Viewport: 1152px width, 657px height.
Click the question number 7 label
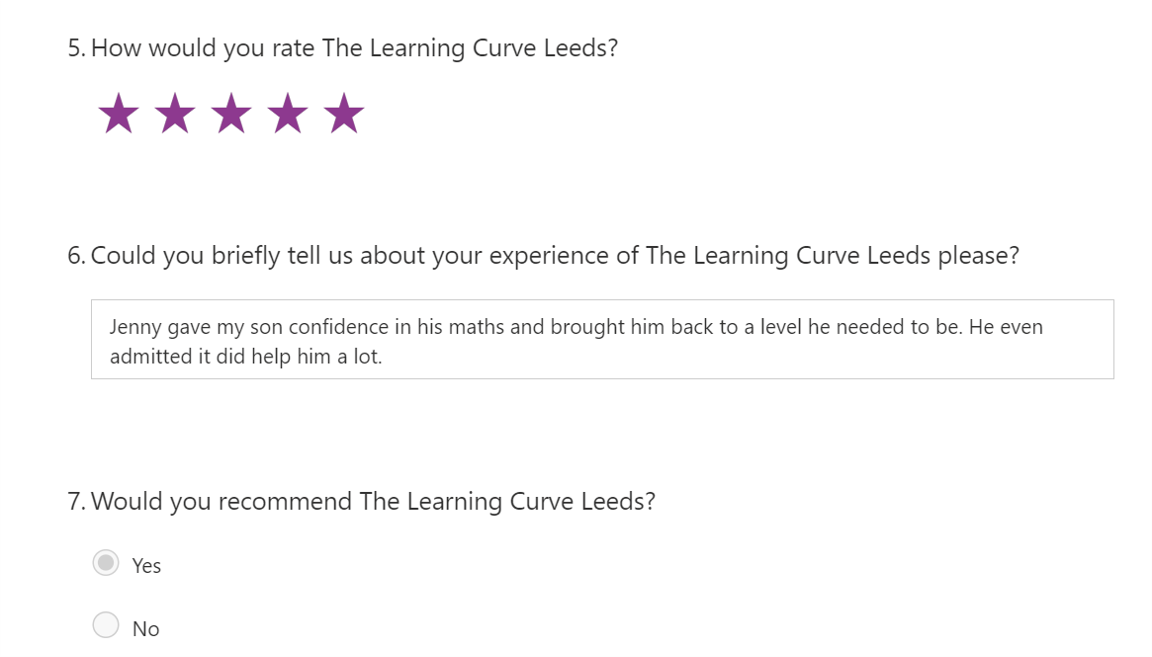click(77, 501)
